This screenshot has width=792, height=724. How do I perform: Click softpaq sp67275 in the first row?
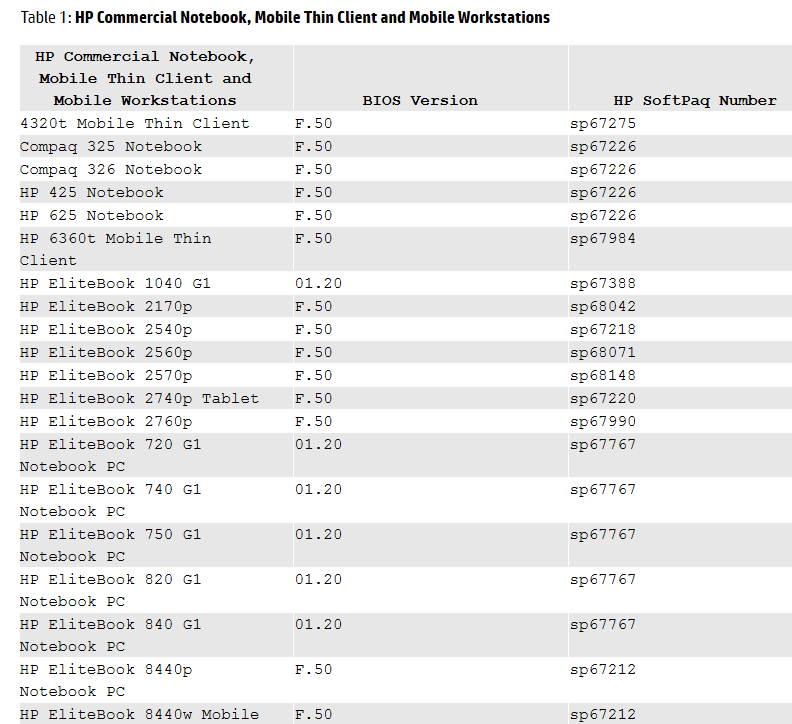click(x=603, y=123)
